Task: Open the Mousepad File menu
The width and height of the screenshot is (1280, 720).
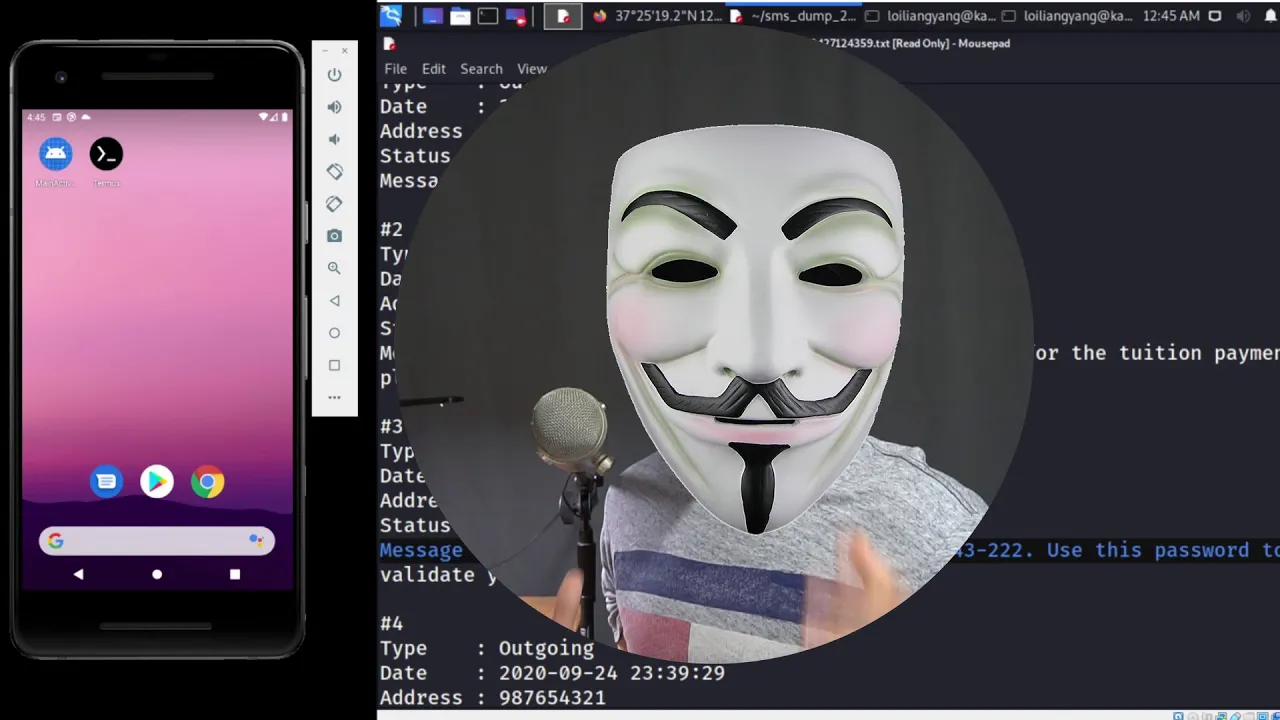Action: [395, 69]
